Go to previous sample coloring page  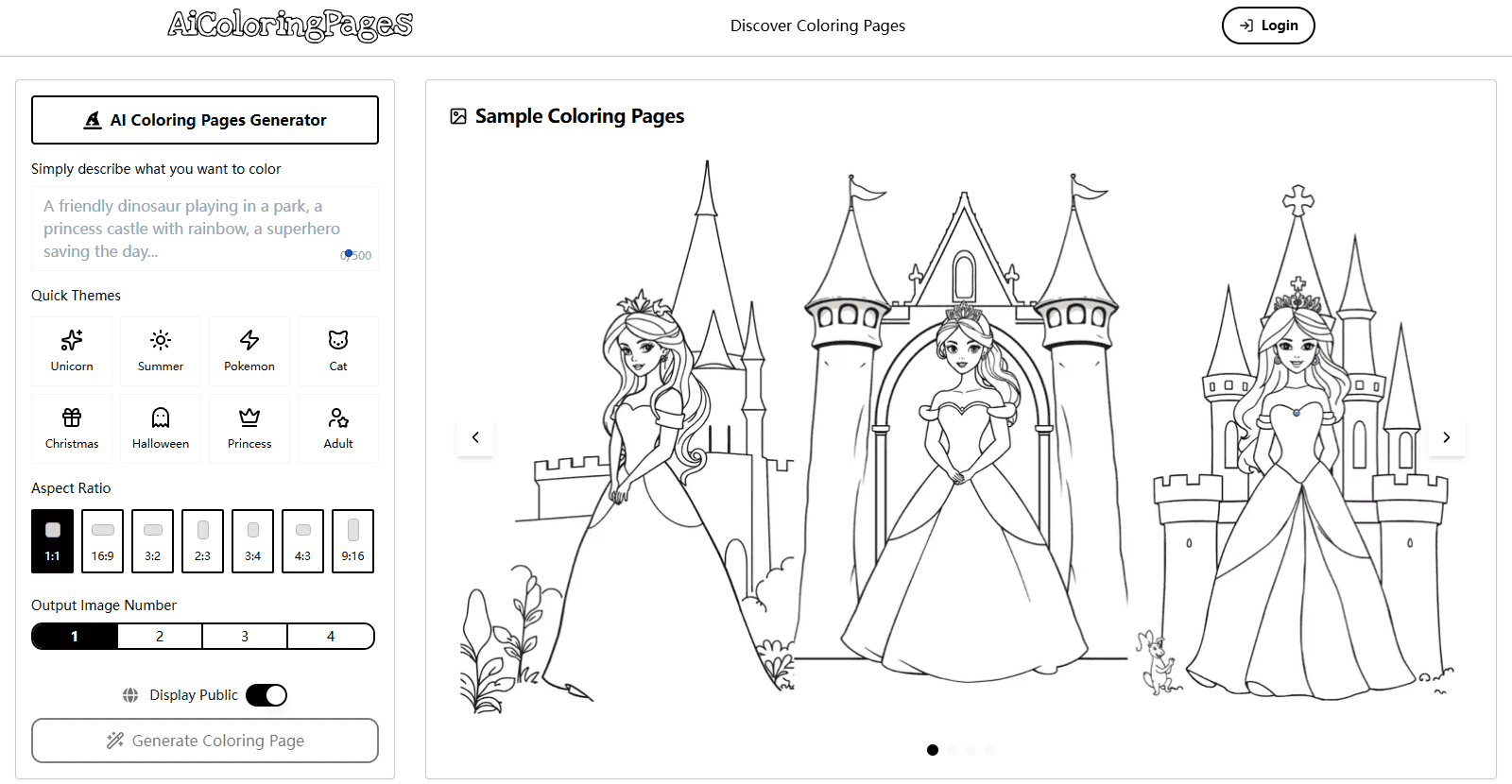tap(475, 437)
